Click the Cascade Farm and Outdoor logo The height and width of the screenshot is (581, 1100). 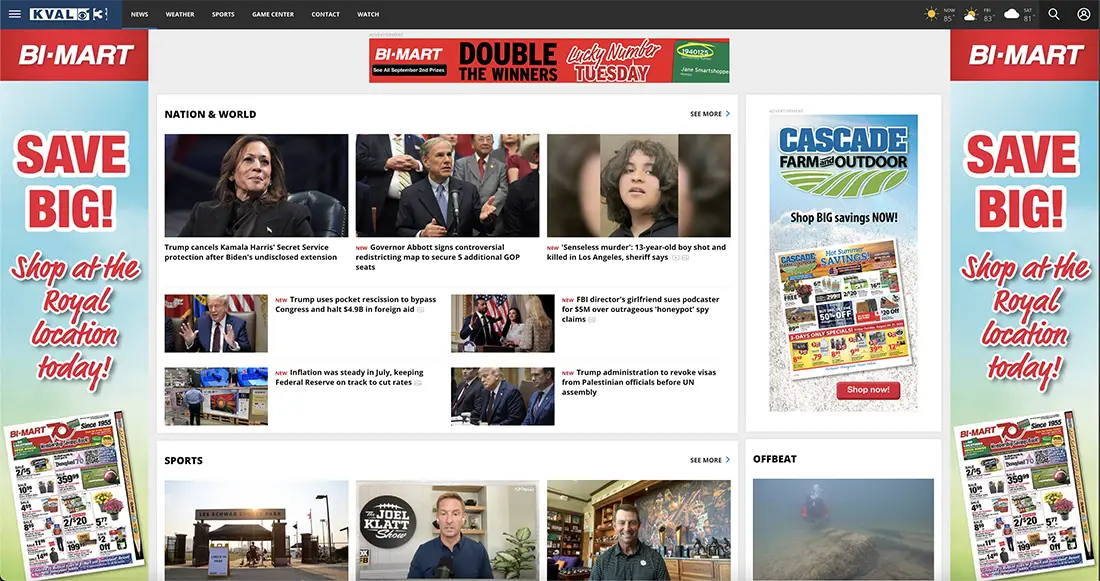click(x=843, y=161)
